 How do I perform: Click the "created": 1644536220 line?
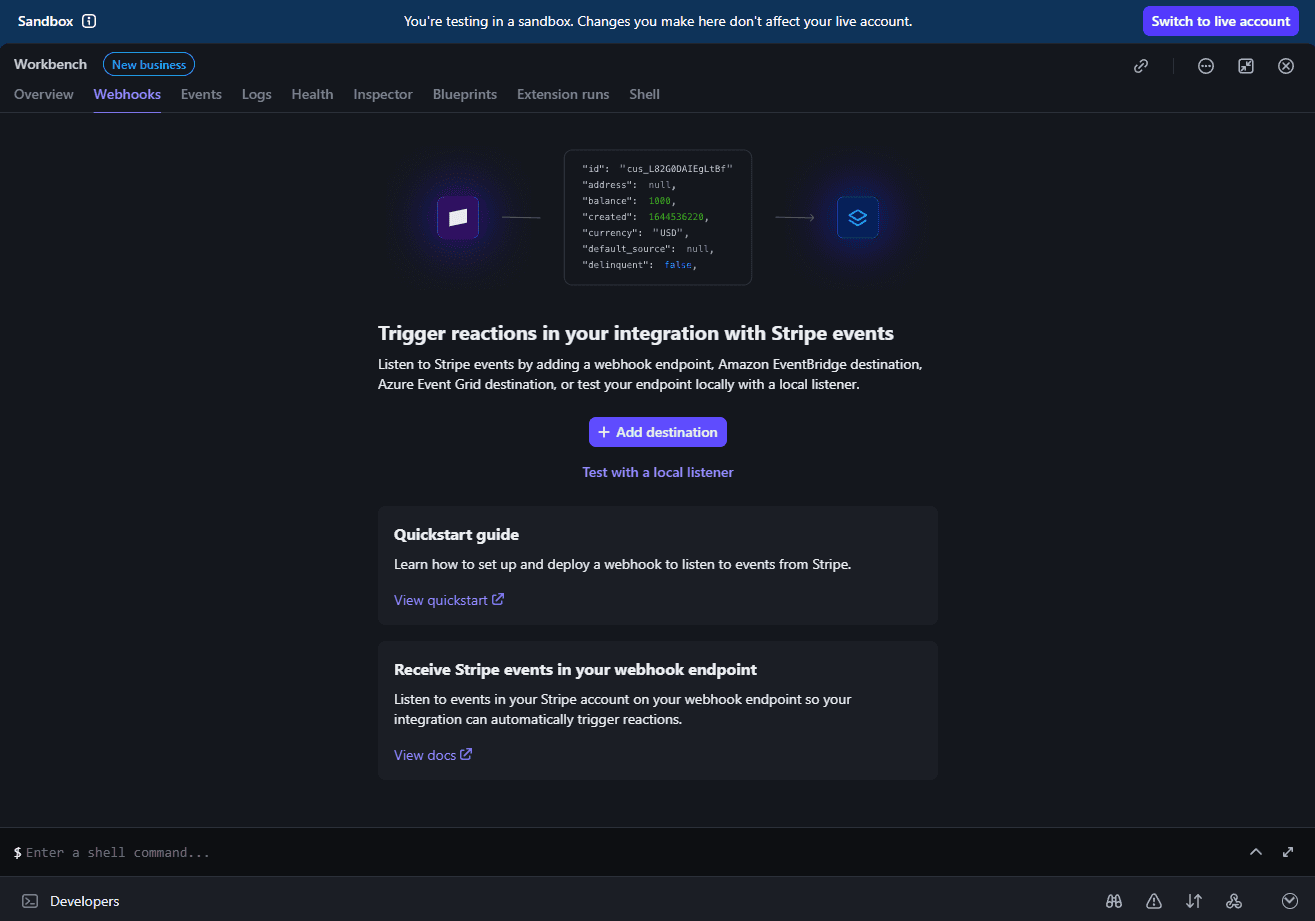645,216
